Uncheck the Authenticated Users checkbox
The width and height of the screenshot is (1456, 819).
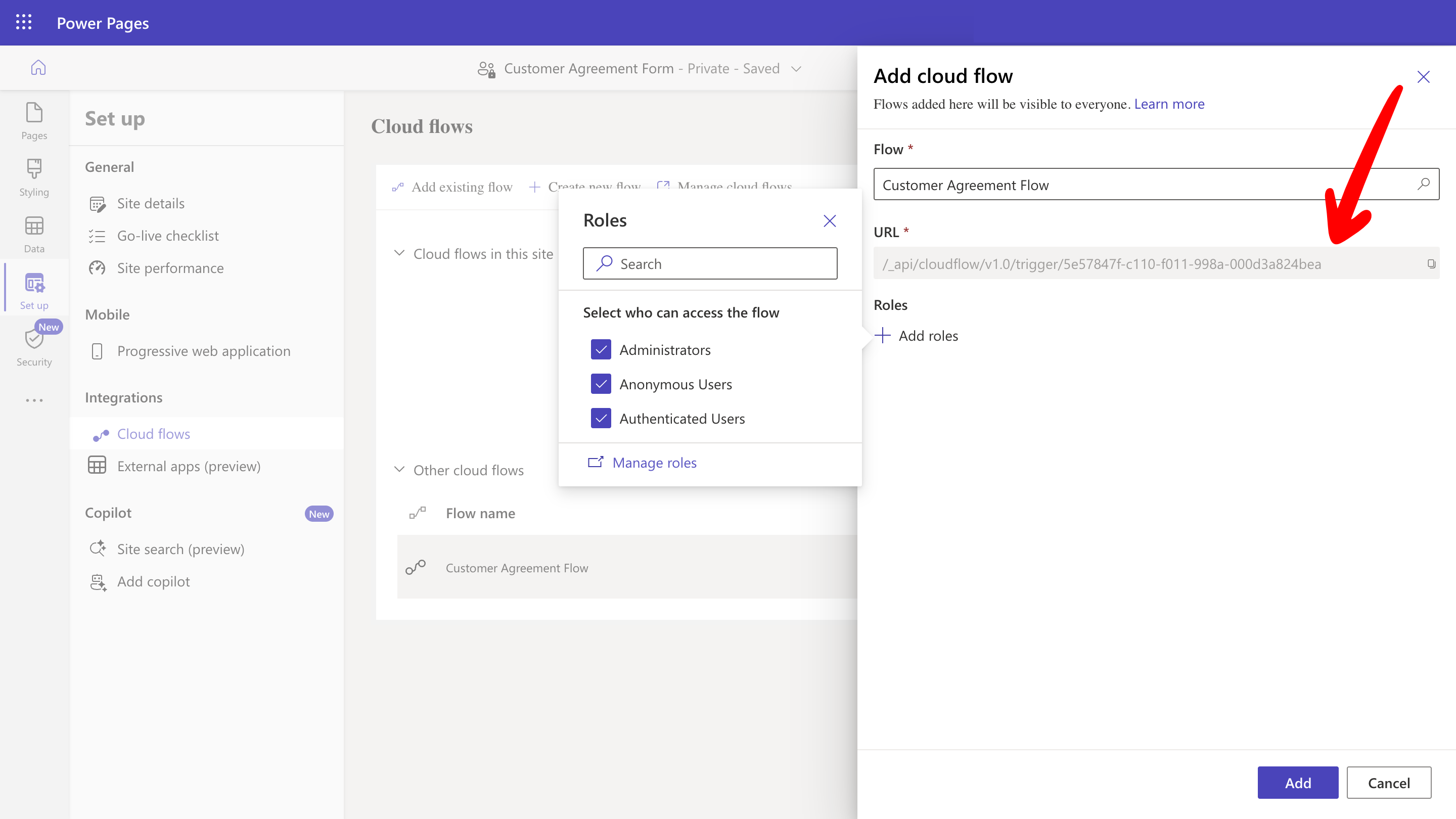601,419
